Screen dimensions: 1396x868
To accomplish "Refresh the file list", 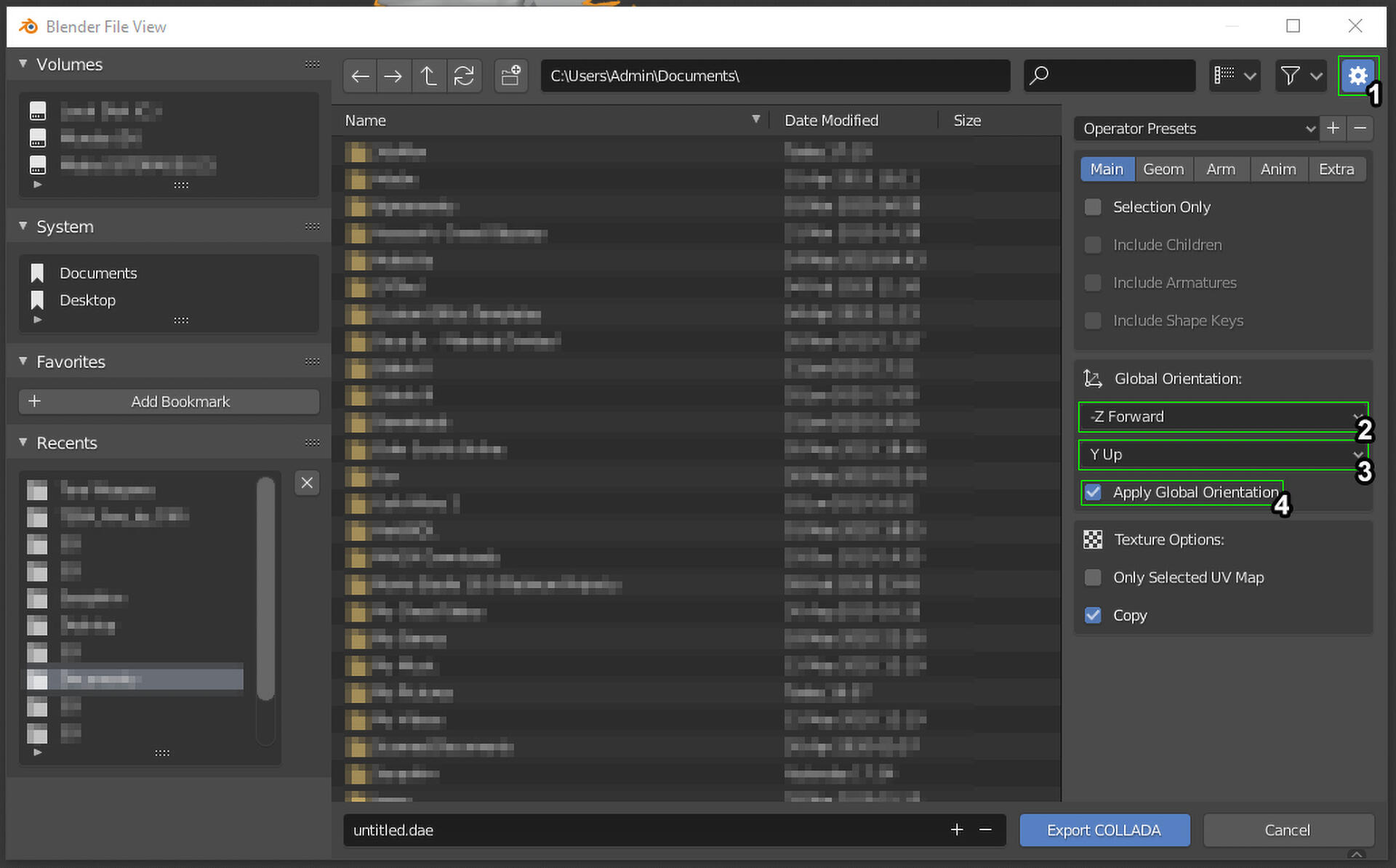I will point(464,76).
